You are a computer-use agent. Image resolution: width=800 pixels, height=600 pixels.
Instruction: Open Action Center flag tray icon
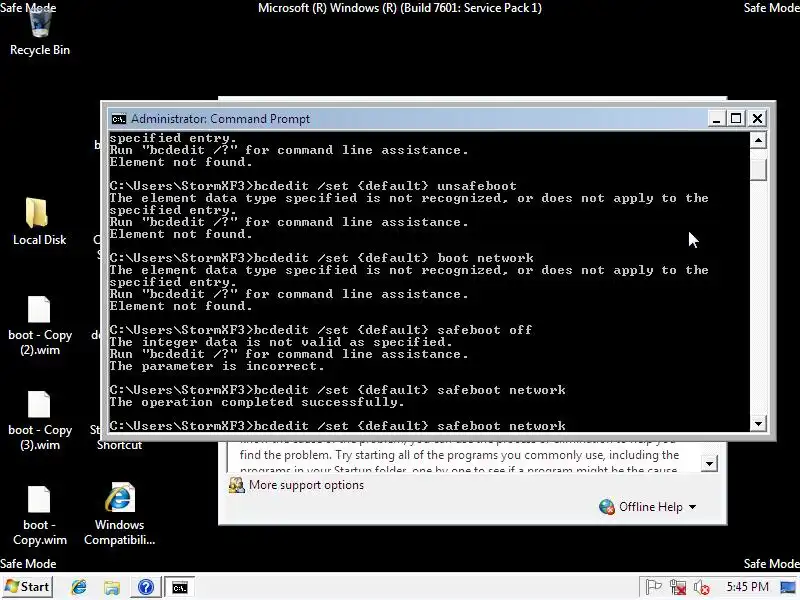tap(653, 587)
